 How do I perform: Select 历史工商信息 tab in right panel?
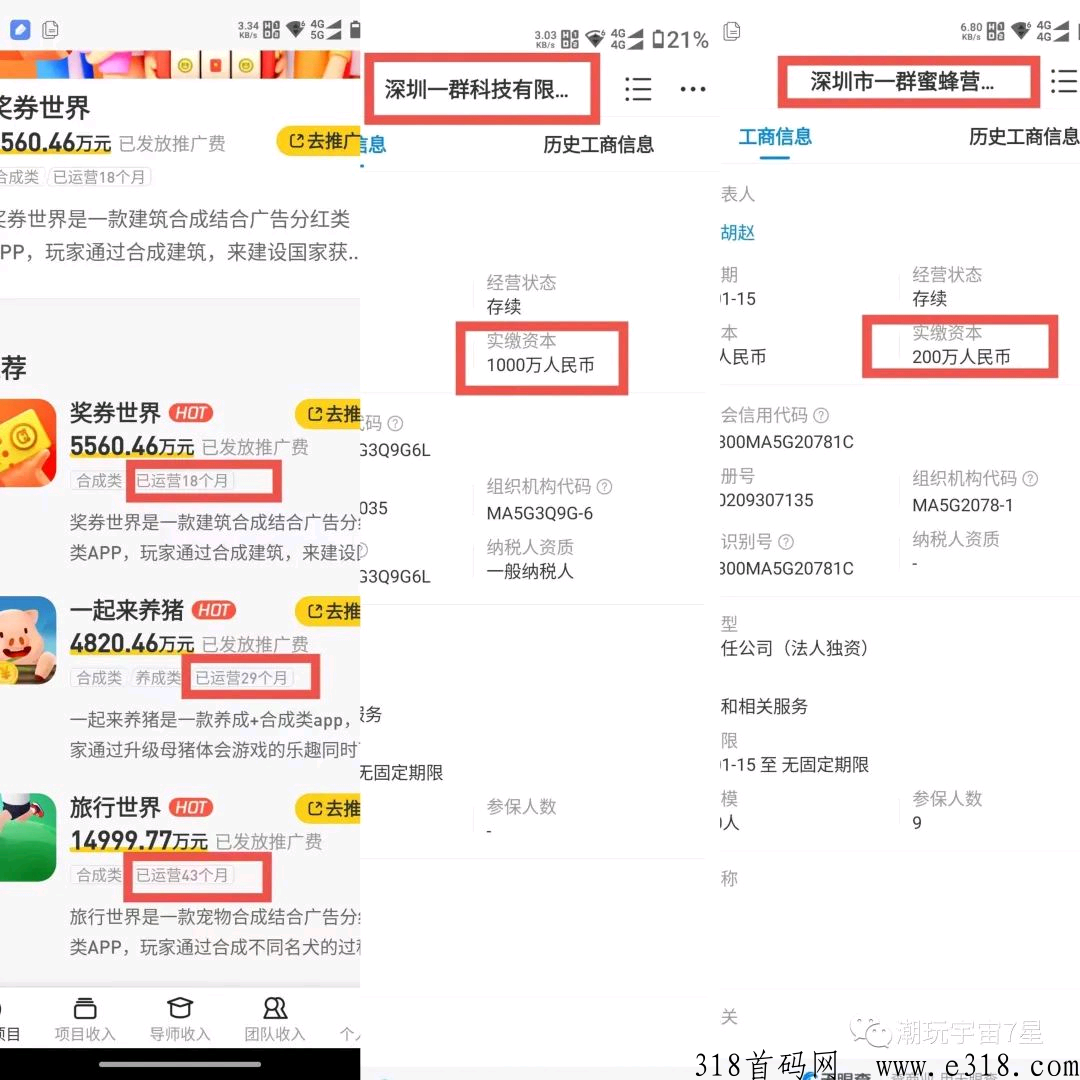click(1024, 136)
